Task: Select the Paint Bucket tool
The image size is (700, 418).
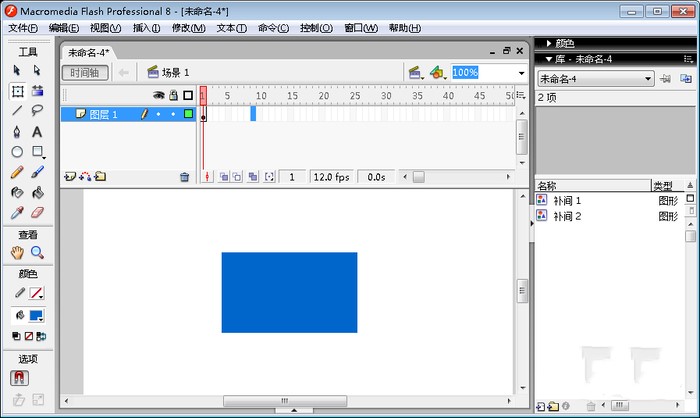Action: [37, 192]
